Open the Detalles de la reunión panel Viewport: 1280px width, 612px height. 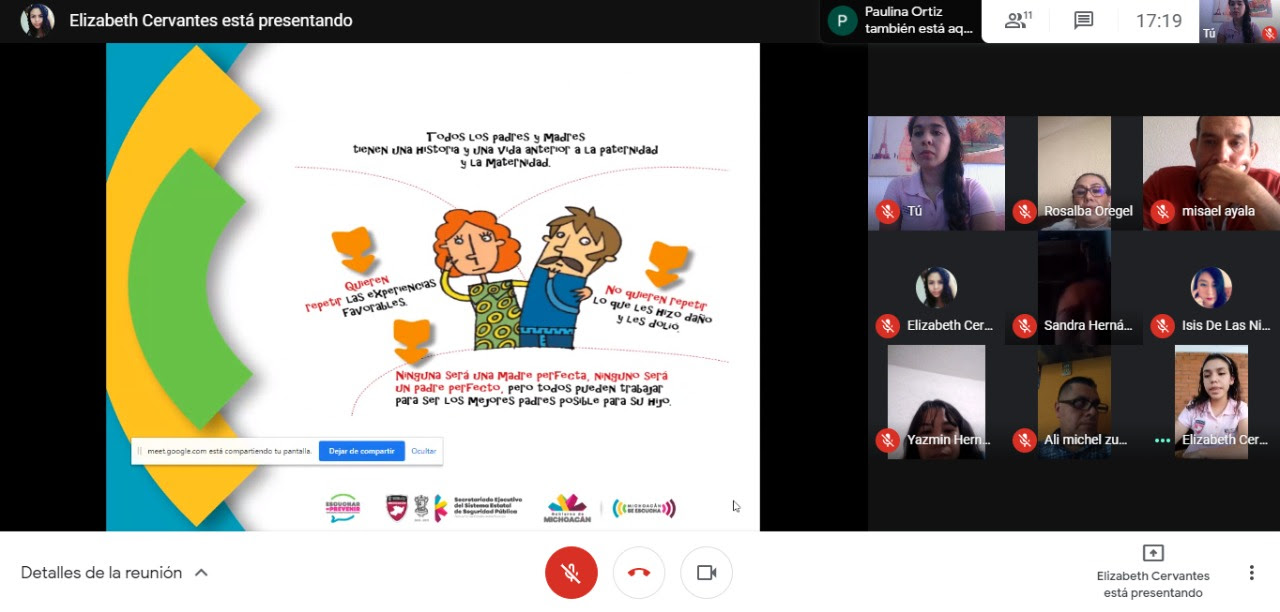click(x=101, y=573)
